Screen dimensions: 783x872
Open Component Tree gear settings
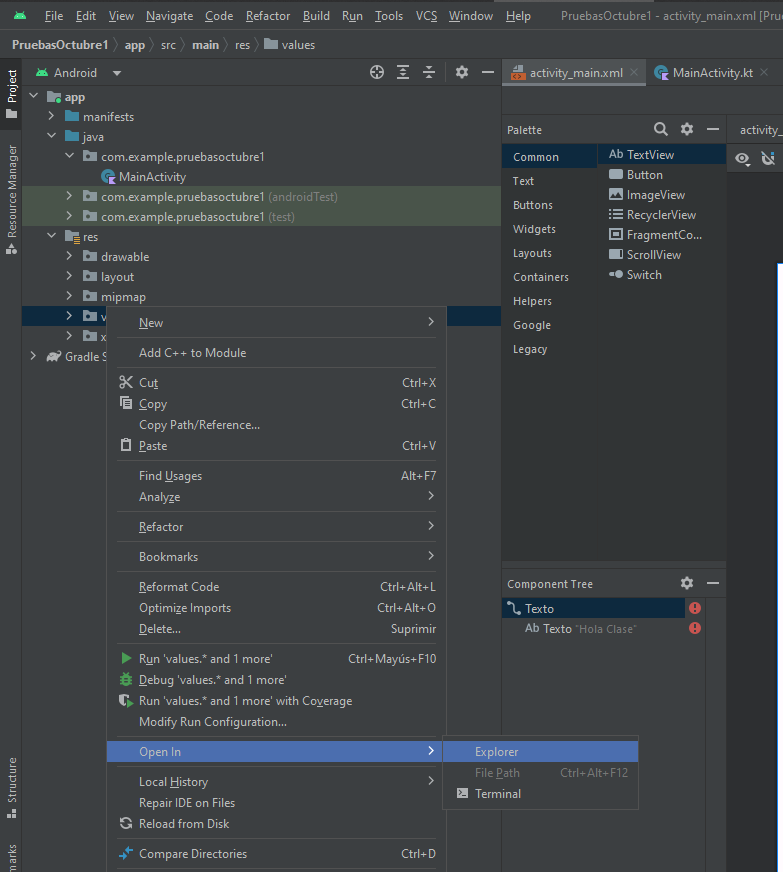(x=687, y=583)
